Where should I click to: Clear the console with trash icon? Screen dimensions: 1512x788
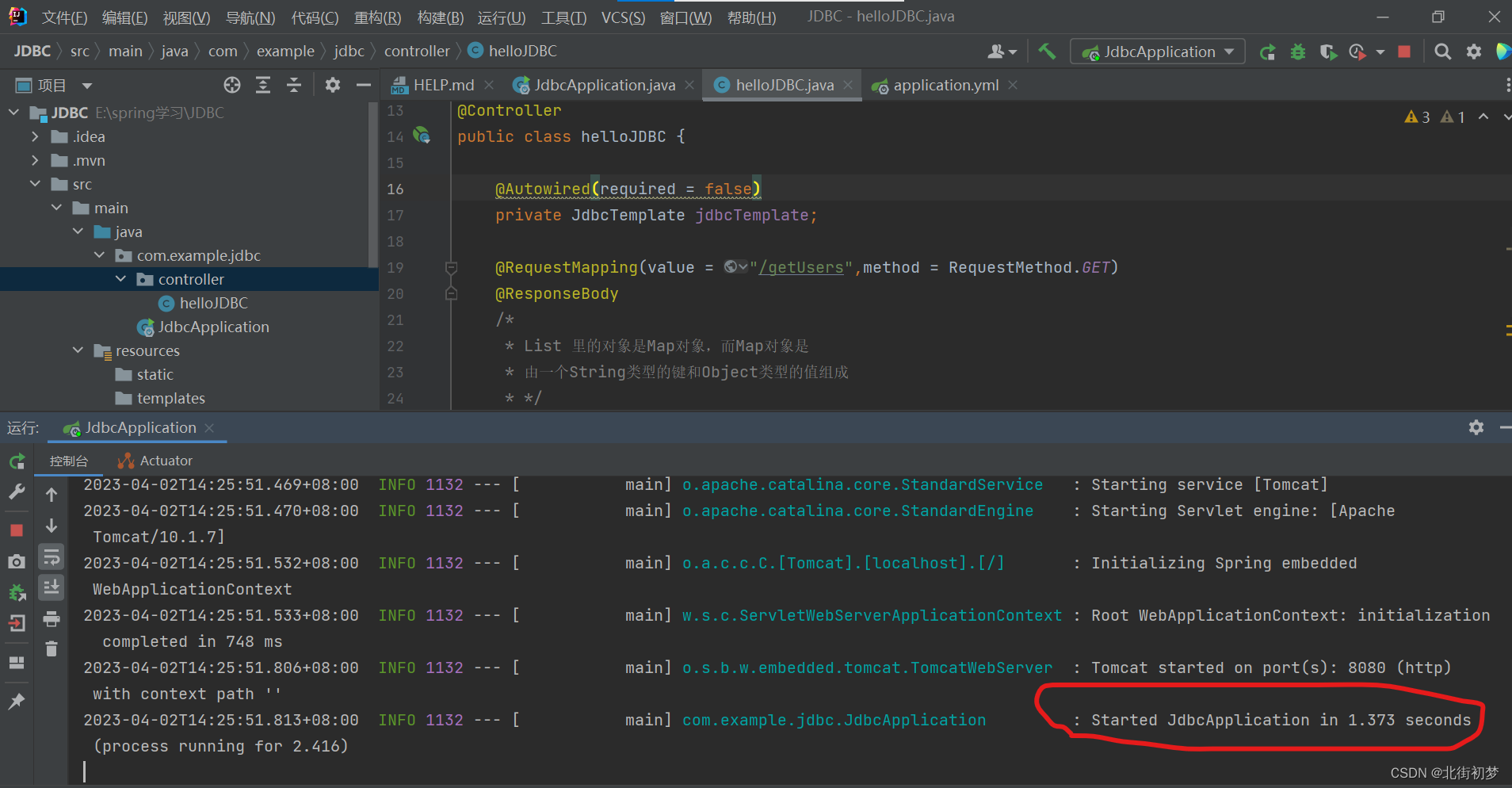coord(52,648)
